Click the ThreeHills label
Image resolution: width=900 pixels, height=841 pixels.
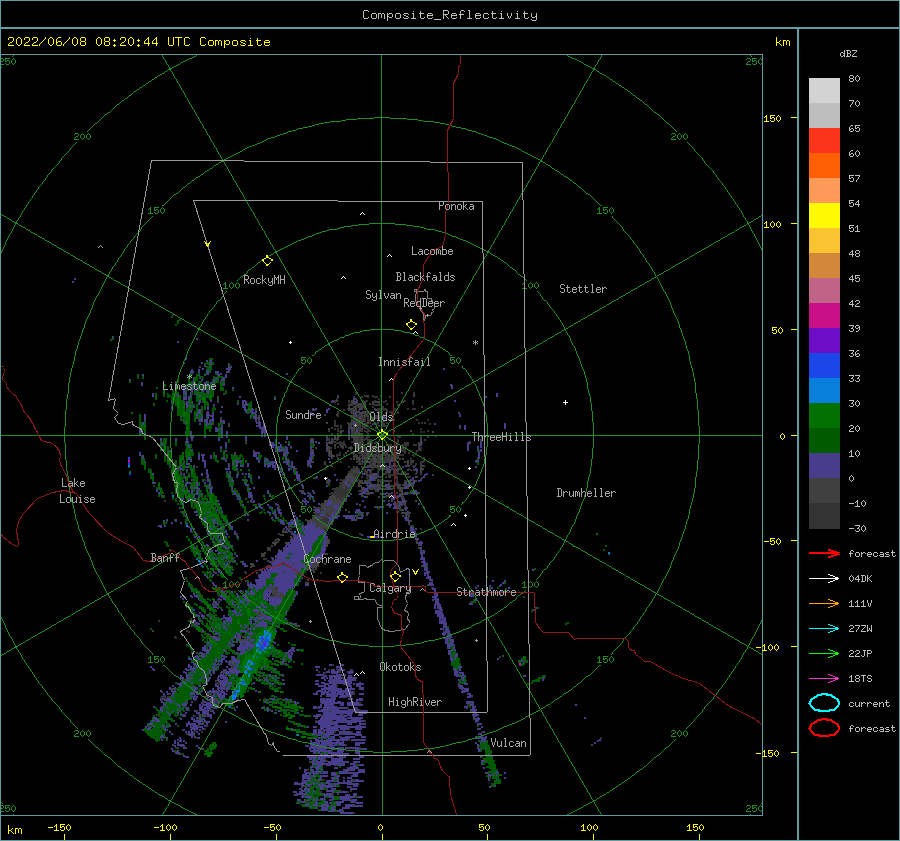coord(501,437)
